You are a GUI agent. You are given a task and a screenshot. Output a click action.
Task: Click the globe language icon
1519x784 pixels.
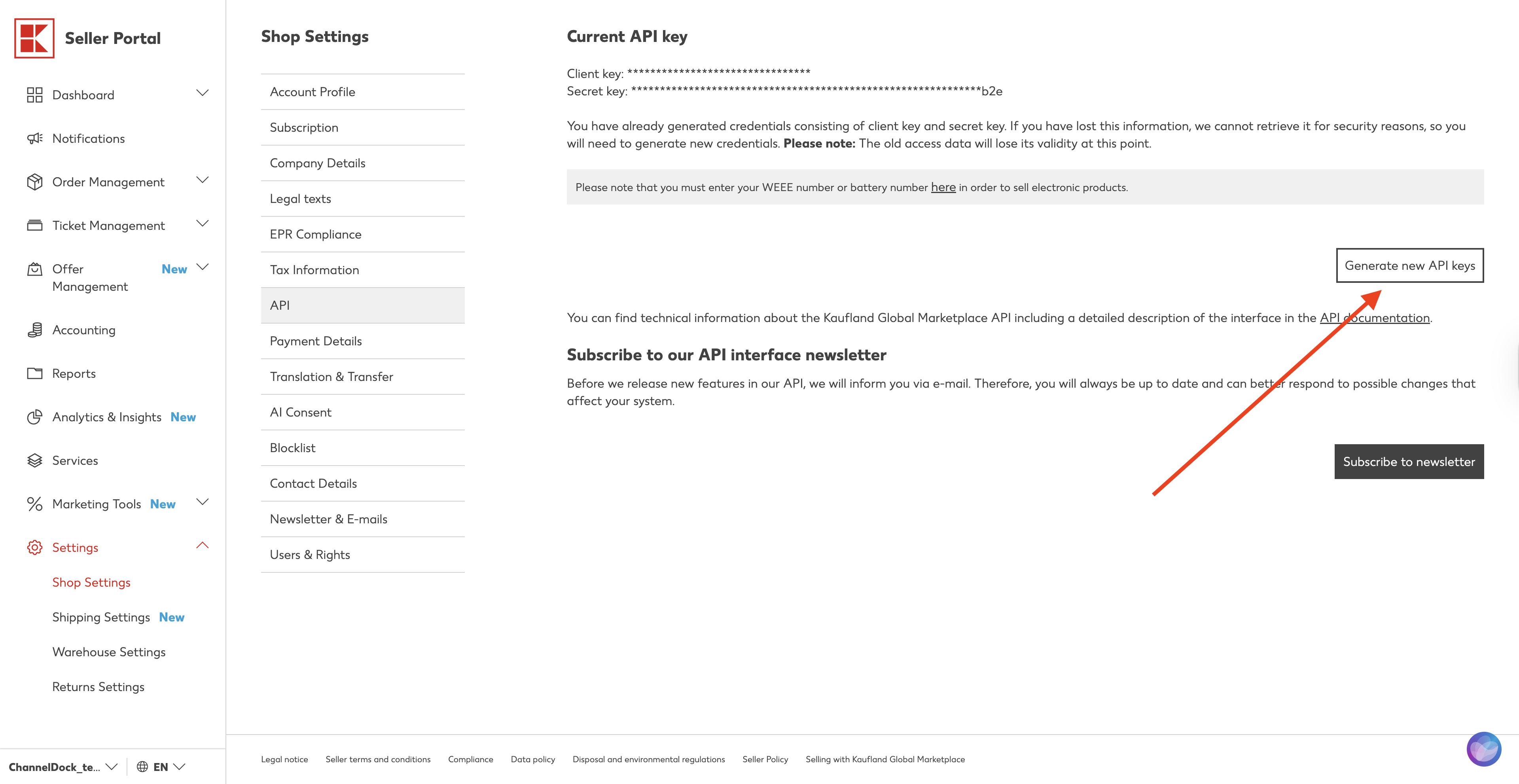click(x=142, y=767)
